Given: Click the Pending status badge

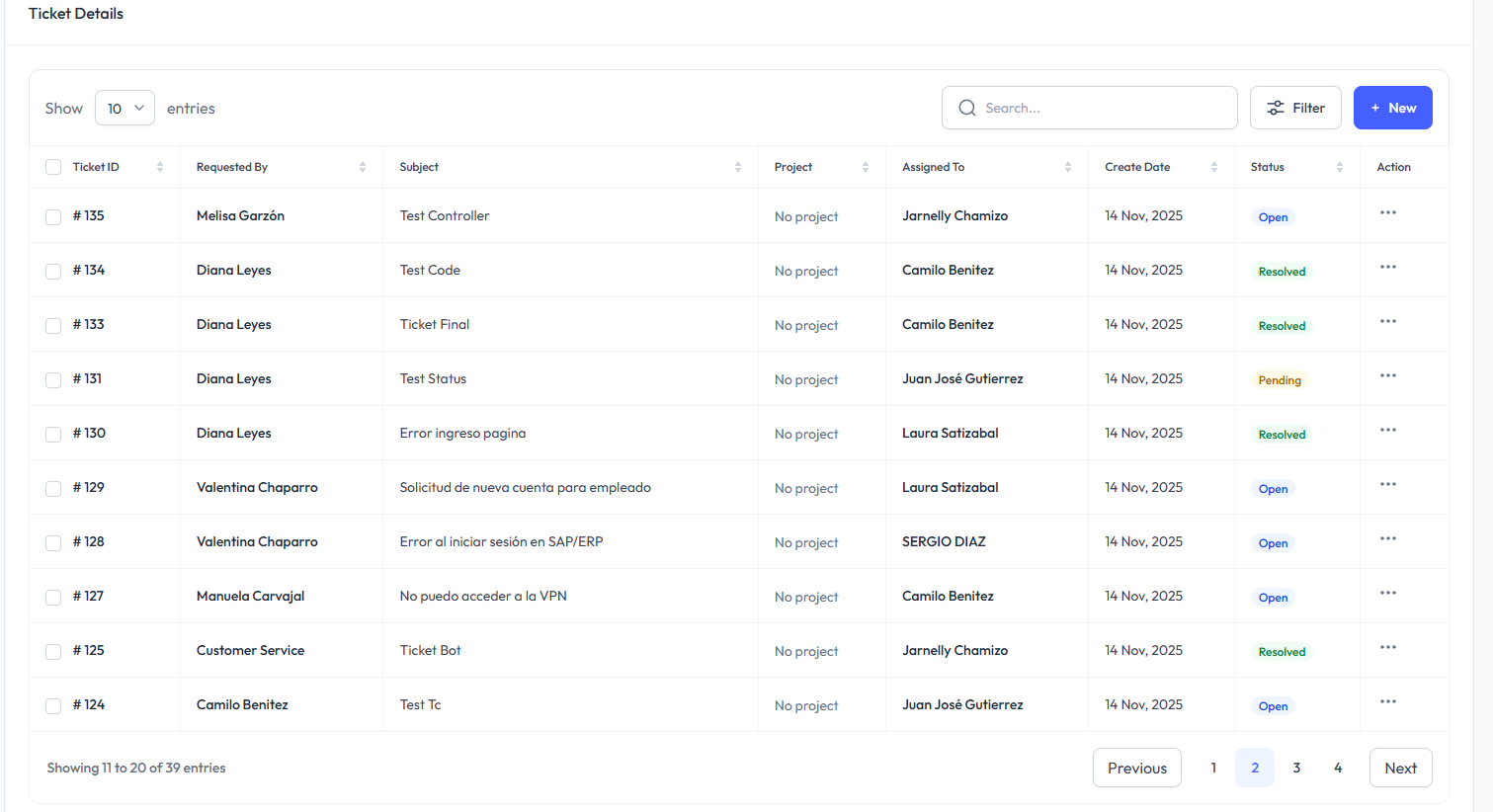Looking at the screenshot, I should pyautogui.click(x=1279, y=380).
